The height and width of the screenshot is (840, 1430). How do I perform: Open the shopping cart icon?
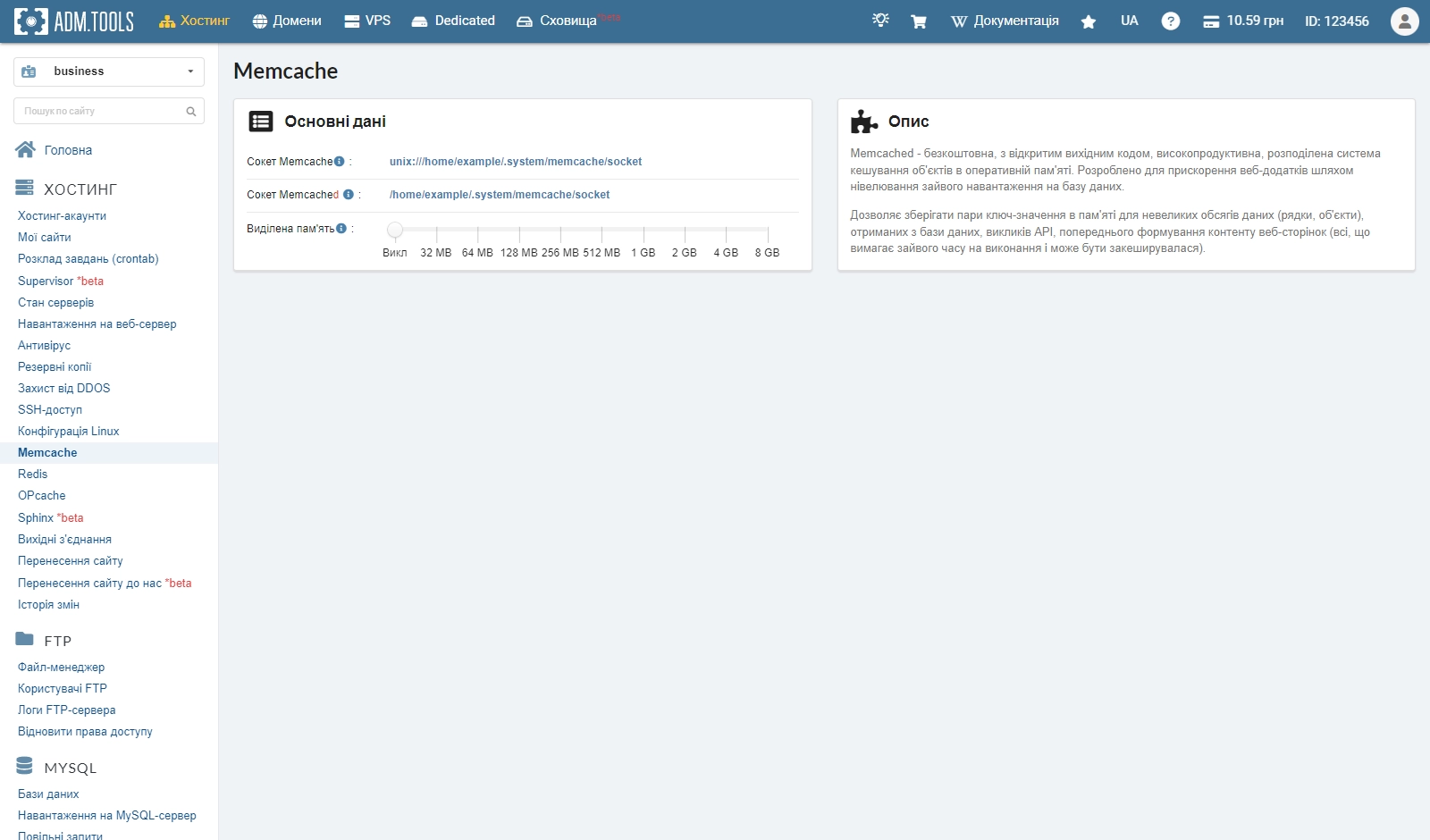click(918, 21)
